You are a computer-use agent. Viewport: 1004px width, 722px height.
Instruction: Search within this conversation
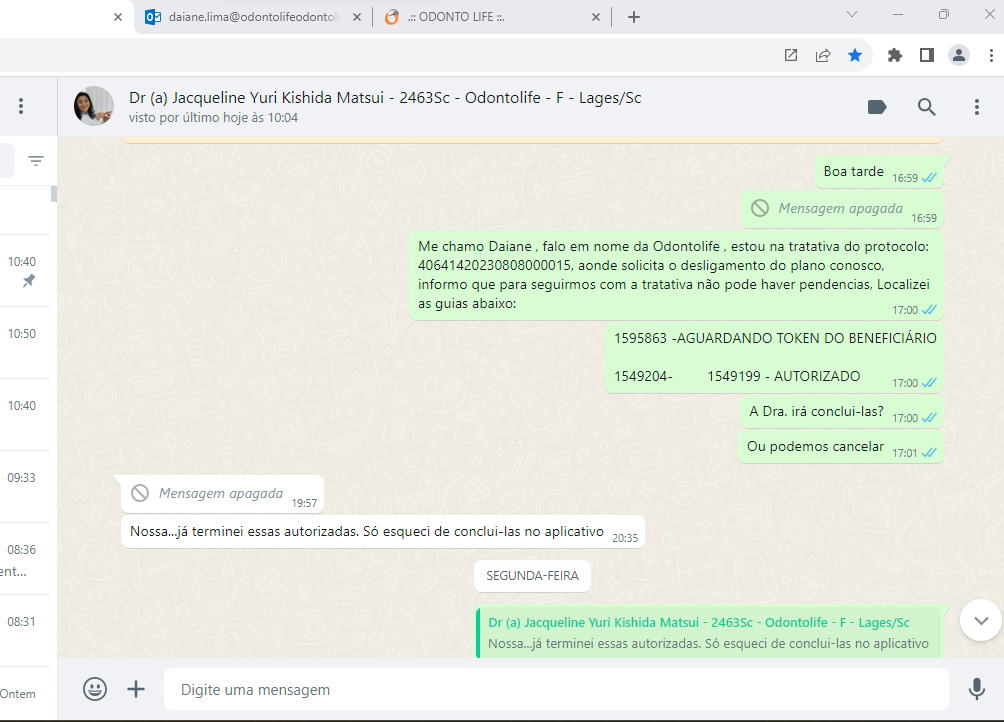tap(927, 107)
